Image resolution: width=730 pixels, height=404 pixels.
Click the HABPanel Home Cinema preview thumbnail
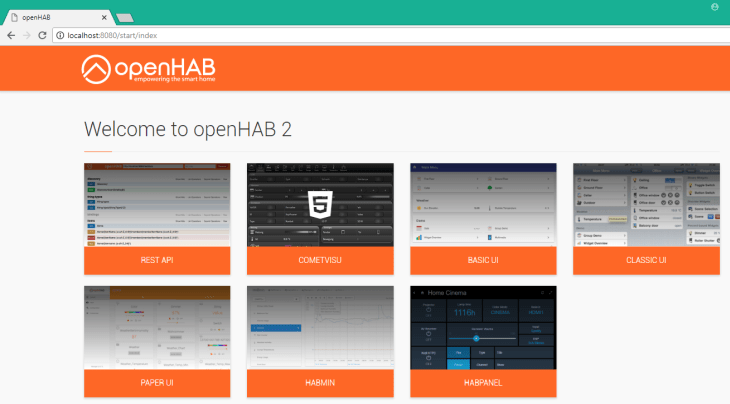coord(483,328)
